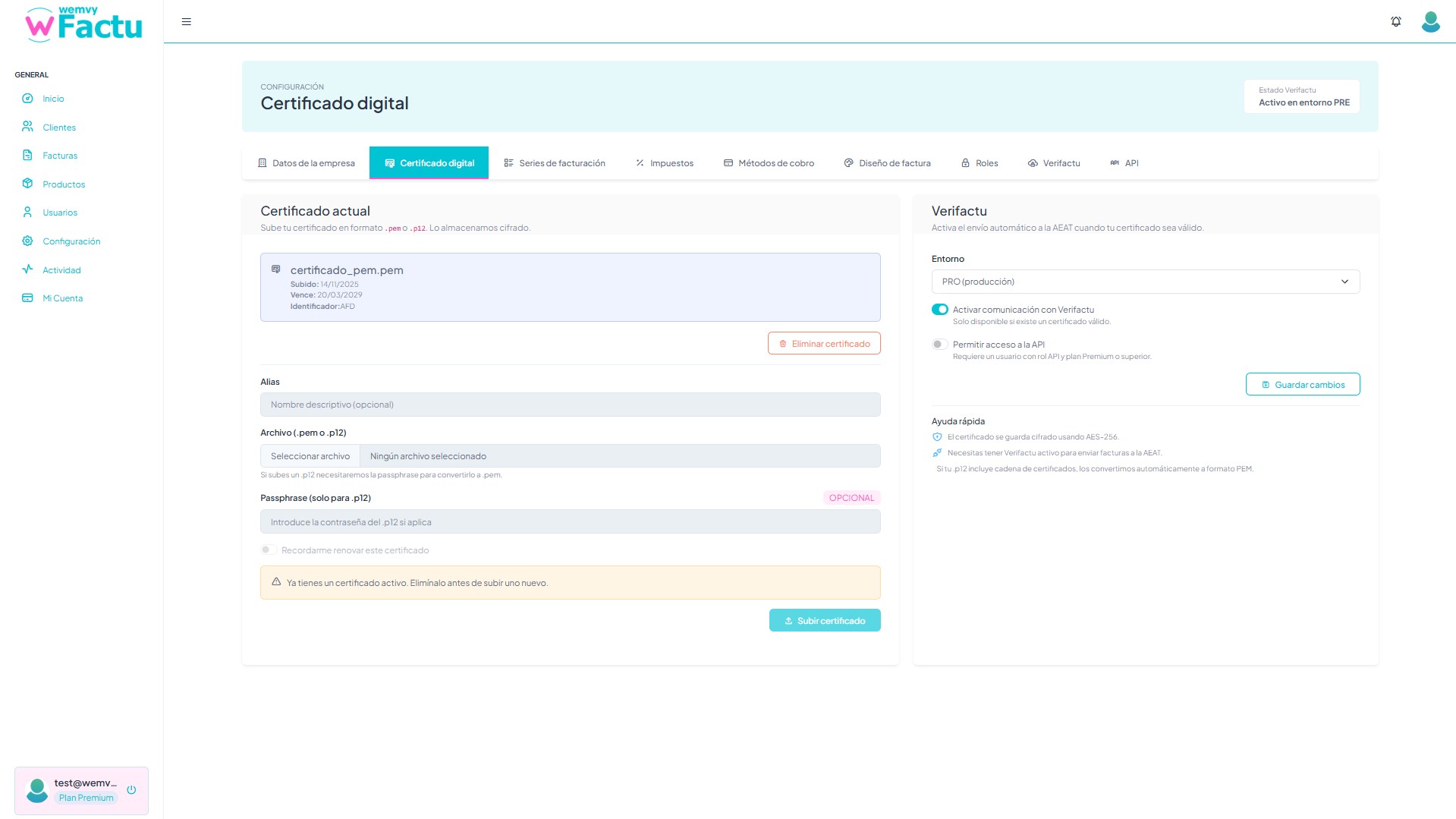Image resolution: width=1456 pixels, height=819 pixels.
Task: Open the Inicio sidebar icon
Action: click(27, 98)
